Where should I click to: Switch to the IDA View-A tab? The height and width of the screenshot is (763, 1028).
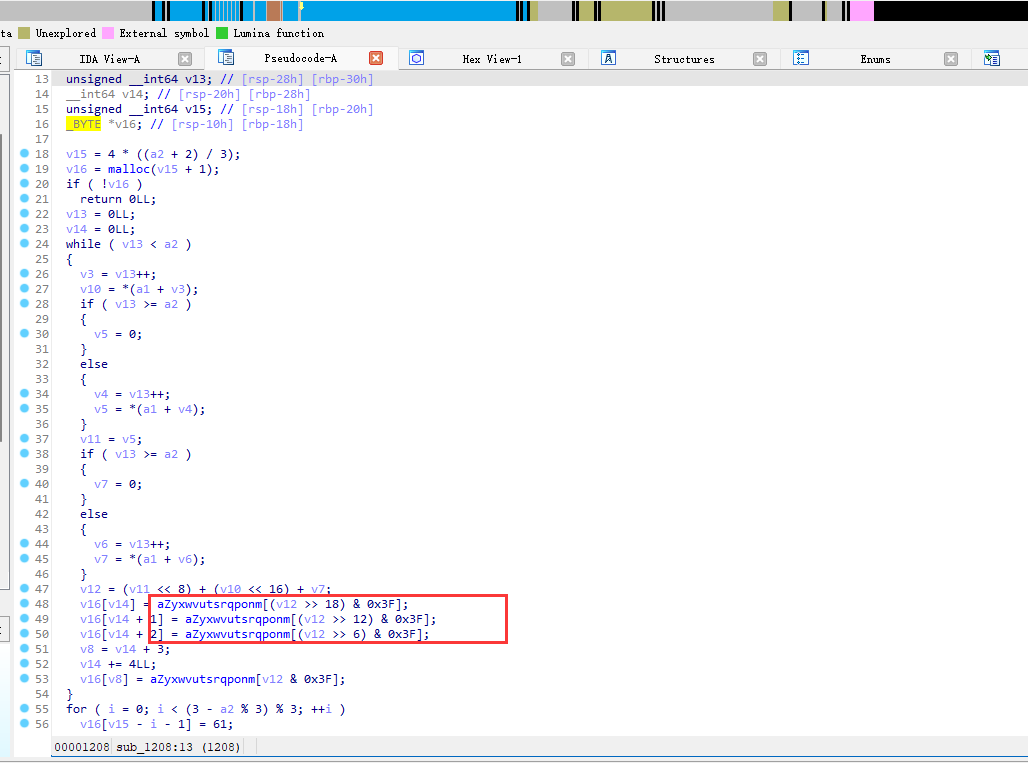pos(109,59)
